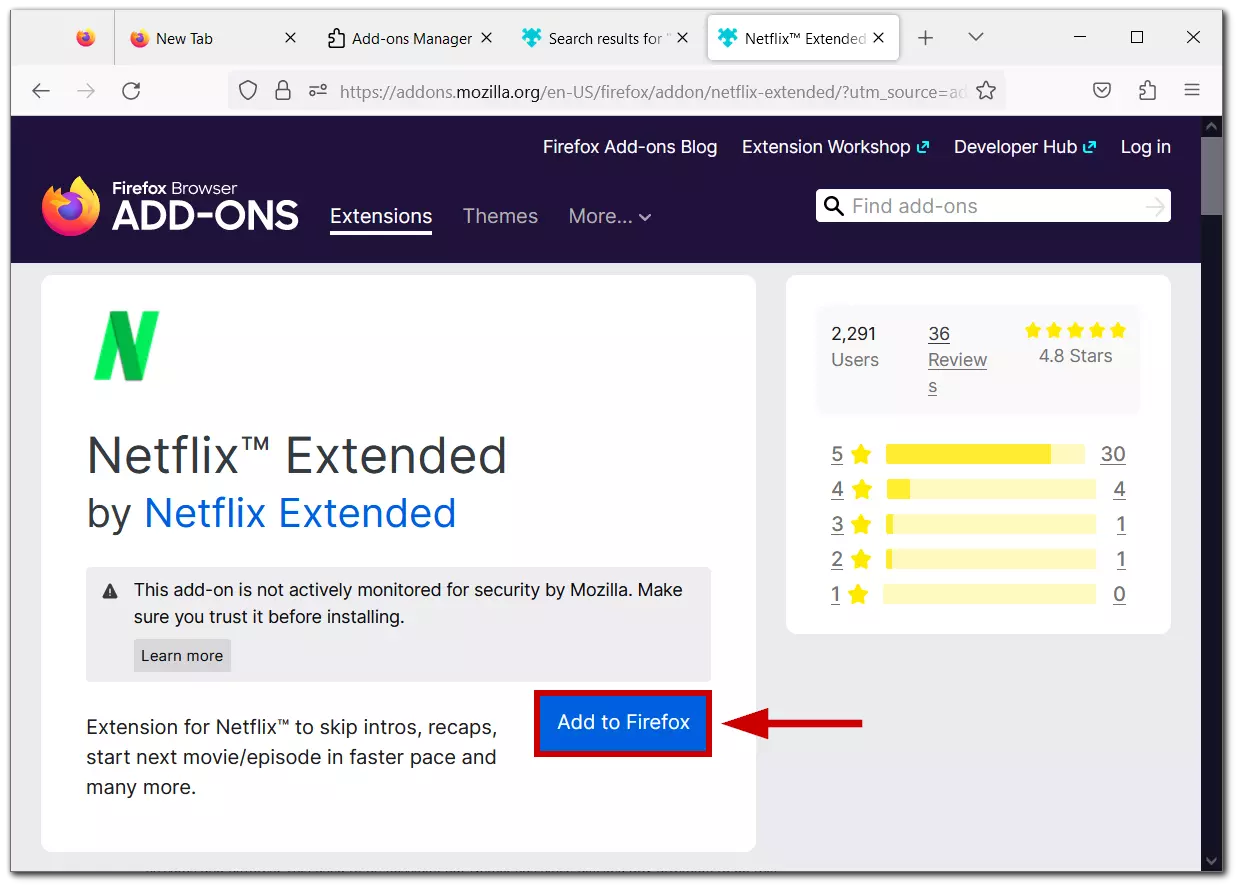The width and height of the screenshot is (1241, 890).
Task: Click the scrollbar down arrow
Action: coord(1211,861)
